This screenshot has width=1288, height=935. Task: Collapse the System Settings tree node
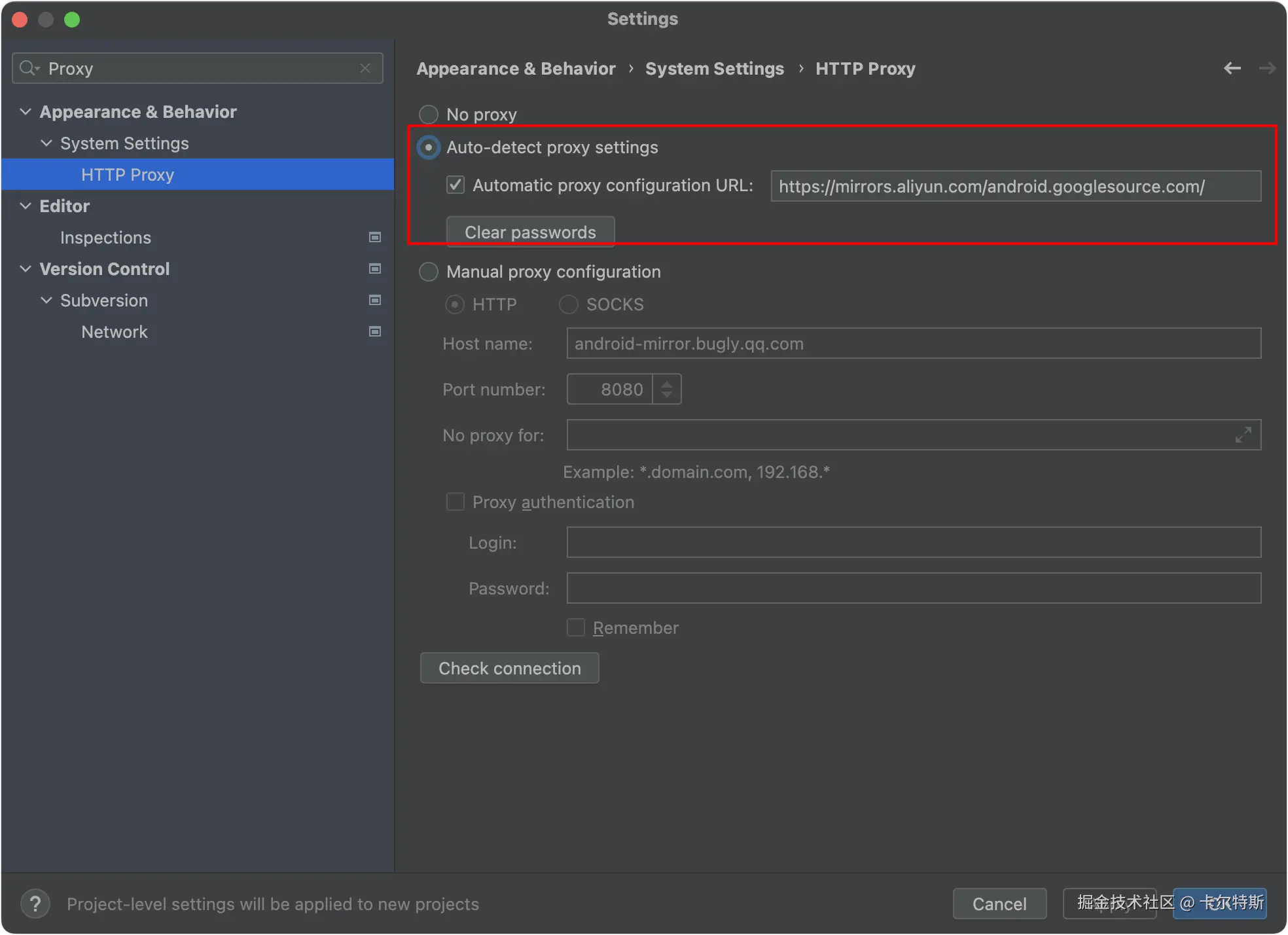[46, 143]
